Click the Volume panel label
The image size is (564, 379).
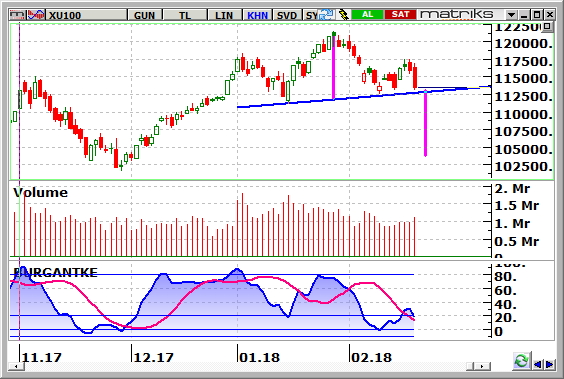40,192
